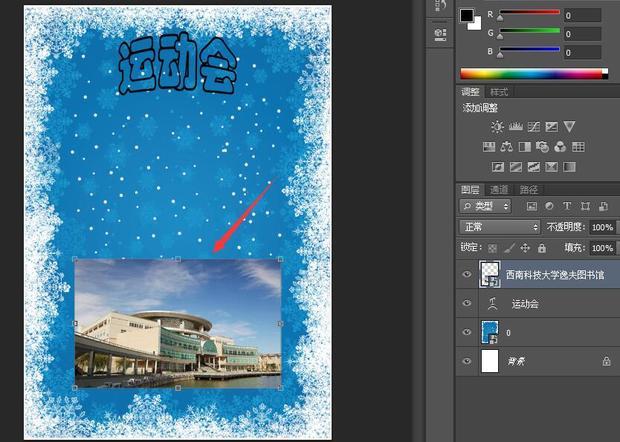Add a Curves adjustment
The width and height of the screenshot is (620, 442).
[x=533, y=127]
